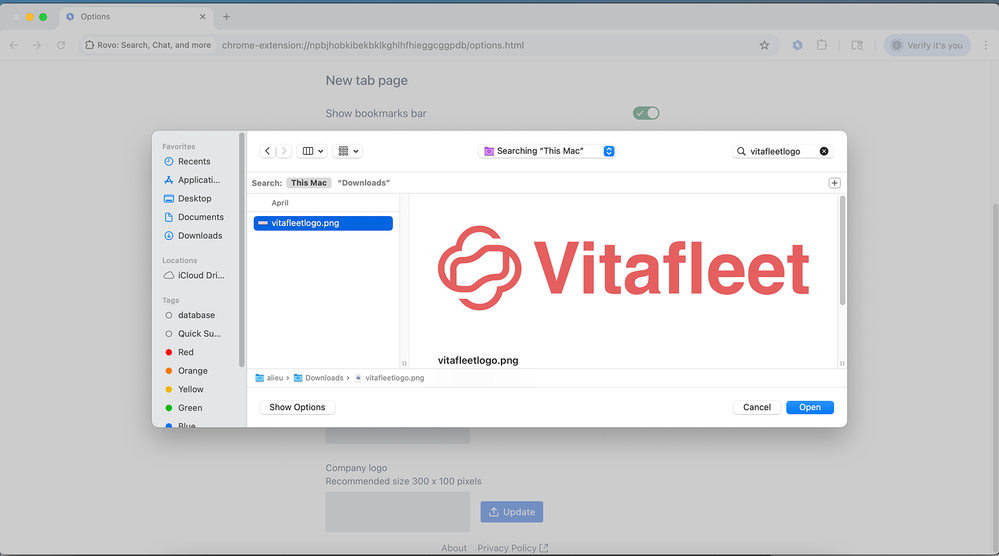Open group-by grid dropdown
The height and width of the screenshot is (556, 999).
347,151
